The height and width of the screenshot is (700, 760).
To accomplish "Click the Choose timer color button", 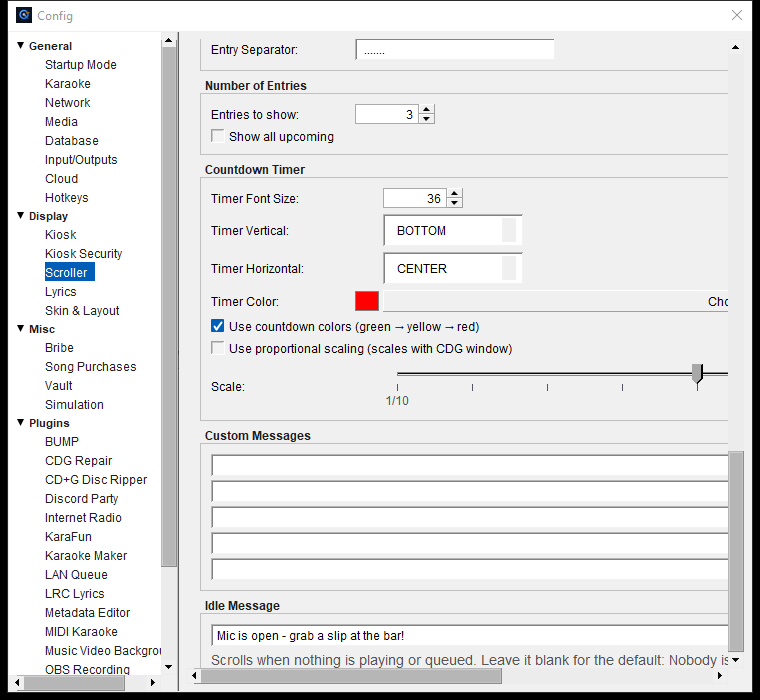I will [x=555, y=301].
